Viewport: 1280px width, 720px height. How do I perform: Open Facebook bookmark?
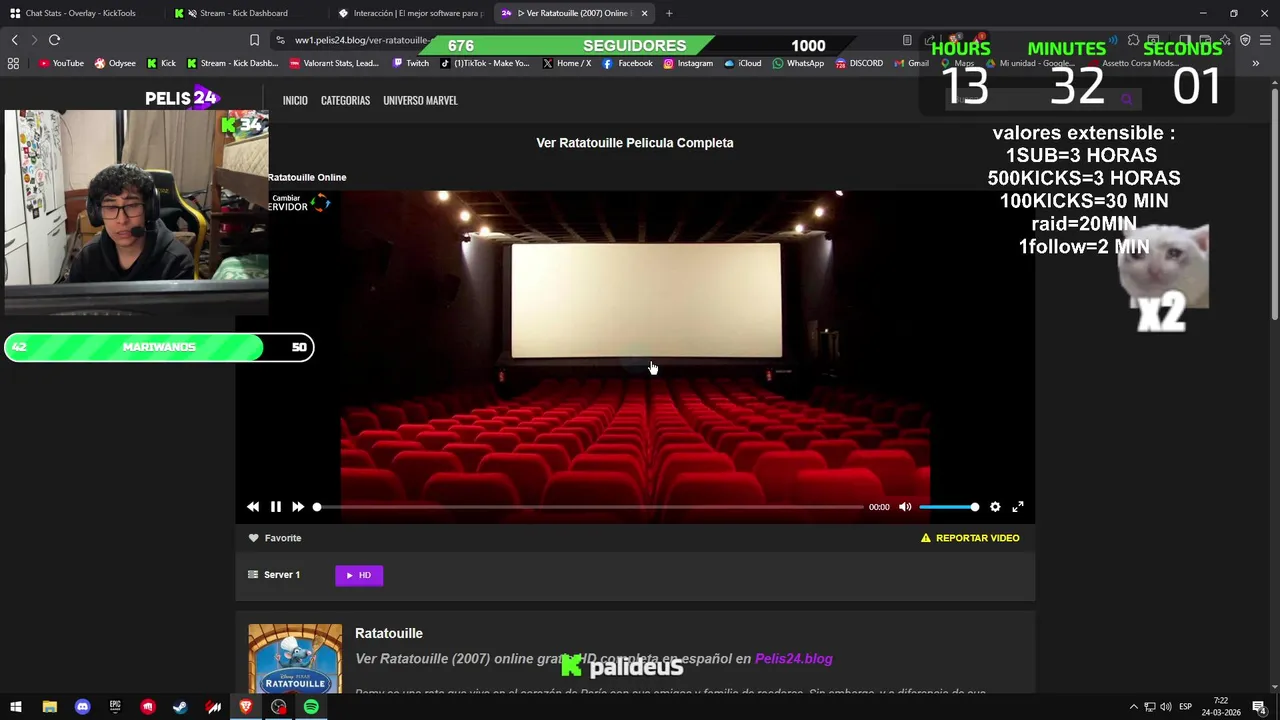click(x=627, y=63)
